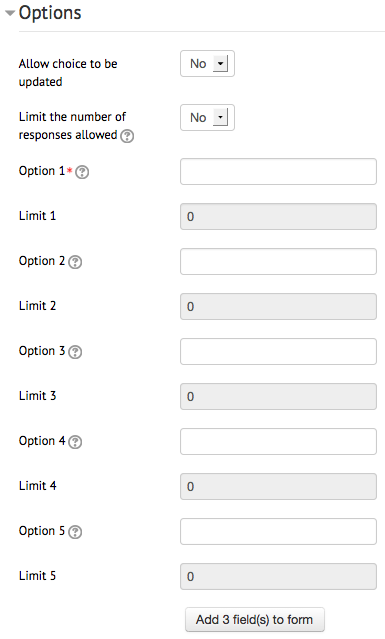Click the Limit 5 greyed field
This screenshot has height=639, width=385.
(x=278, y=577)
